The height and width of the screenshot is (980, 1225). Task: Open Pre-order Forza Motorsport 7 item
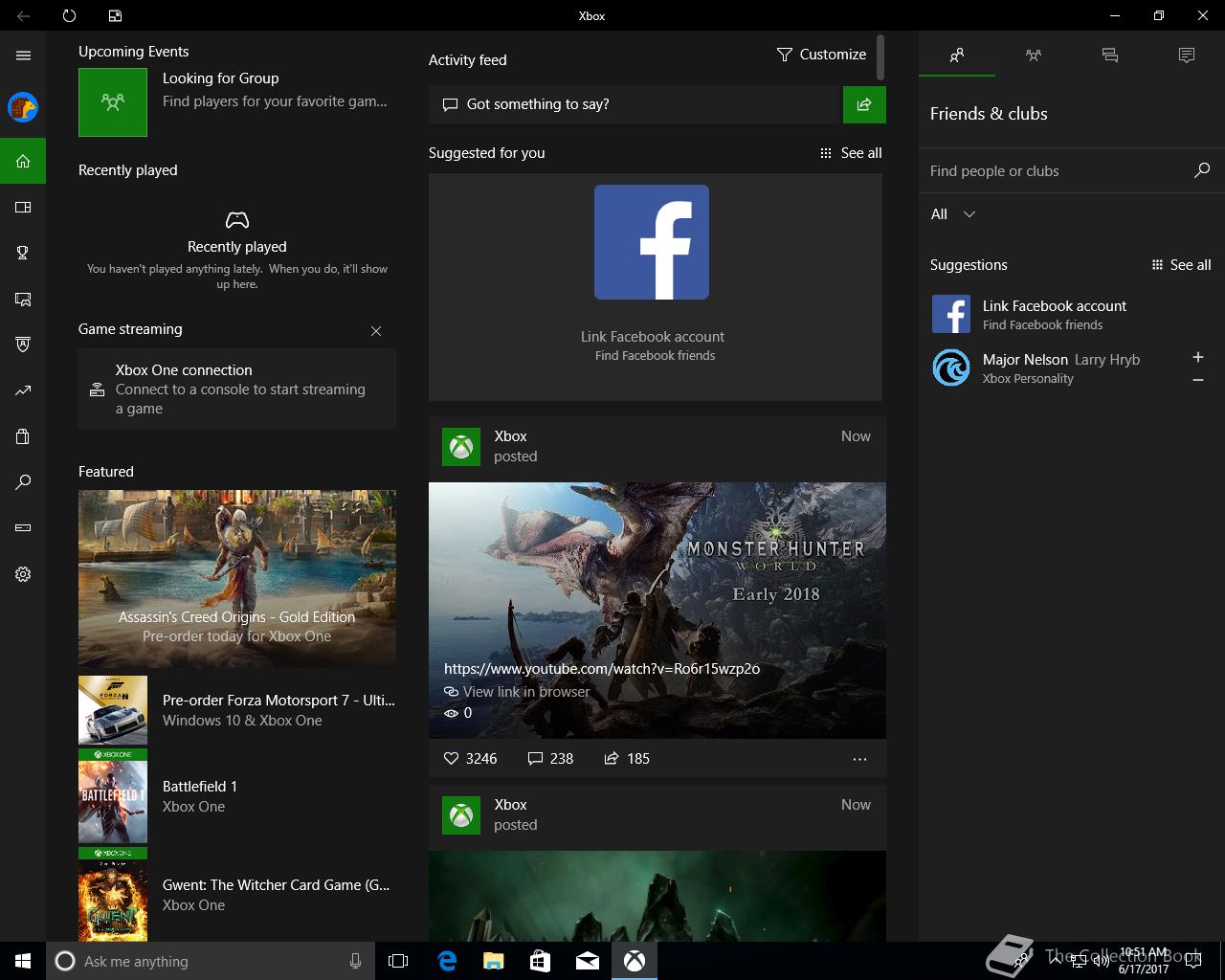[237, 710]
